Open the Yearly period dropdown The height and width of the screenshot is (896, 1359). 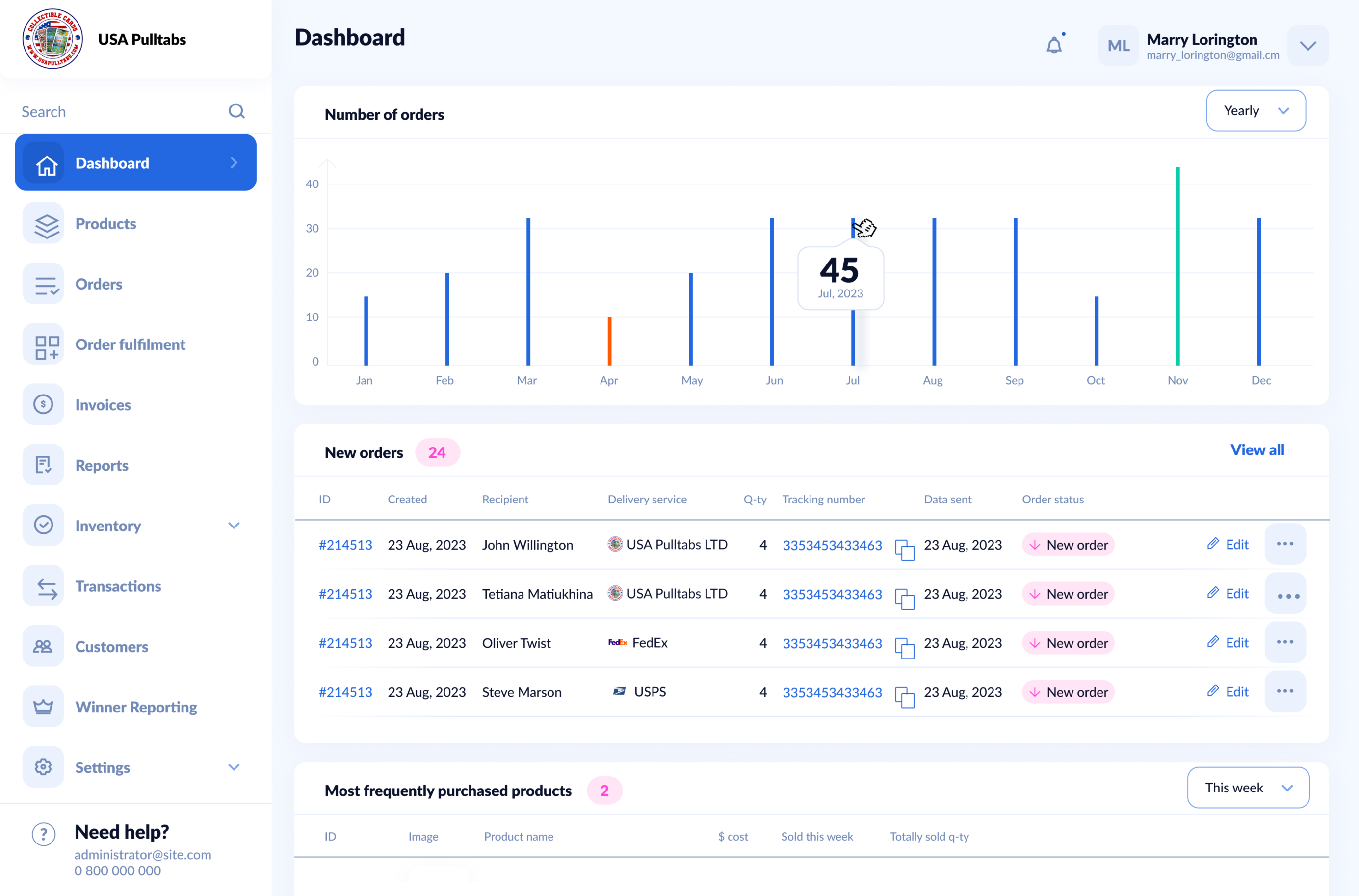(x=1255, y=110)
